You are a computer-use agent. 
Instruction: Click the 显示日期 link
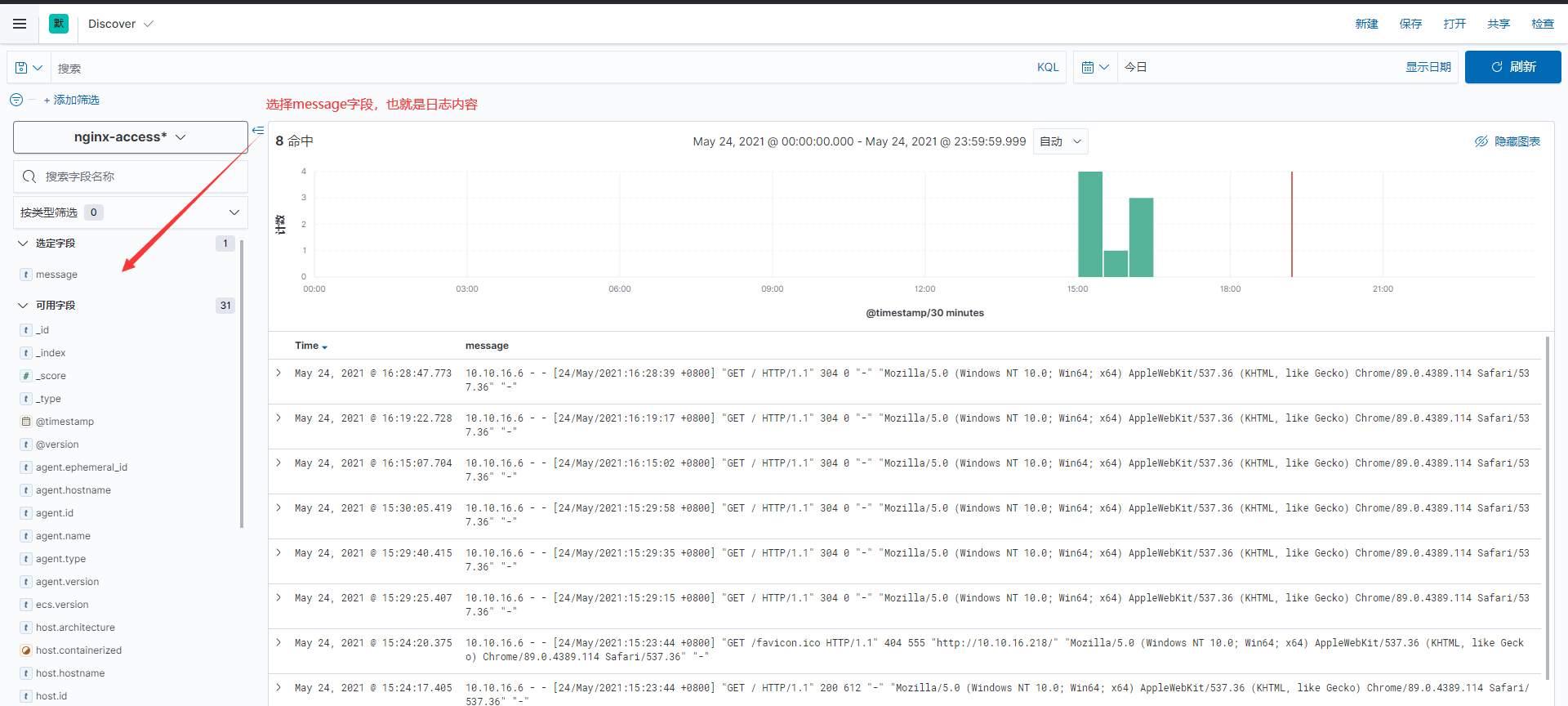click(1428, 68)
